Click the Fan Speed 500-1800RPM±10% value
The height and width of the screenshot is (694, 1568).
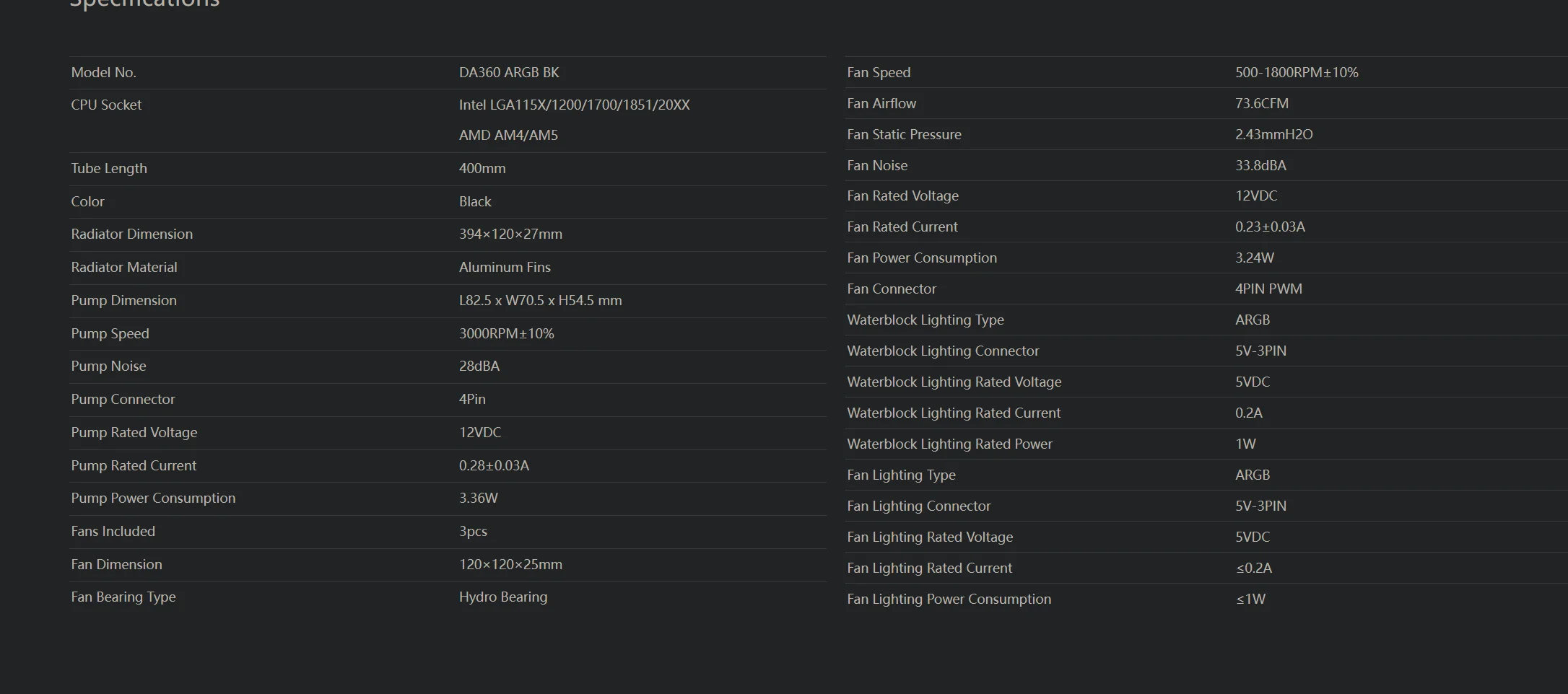tap(1297, 72)
